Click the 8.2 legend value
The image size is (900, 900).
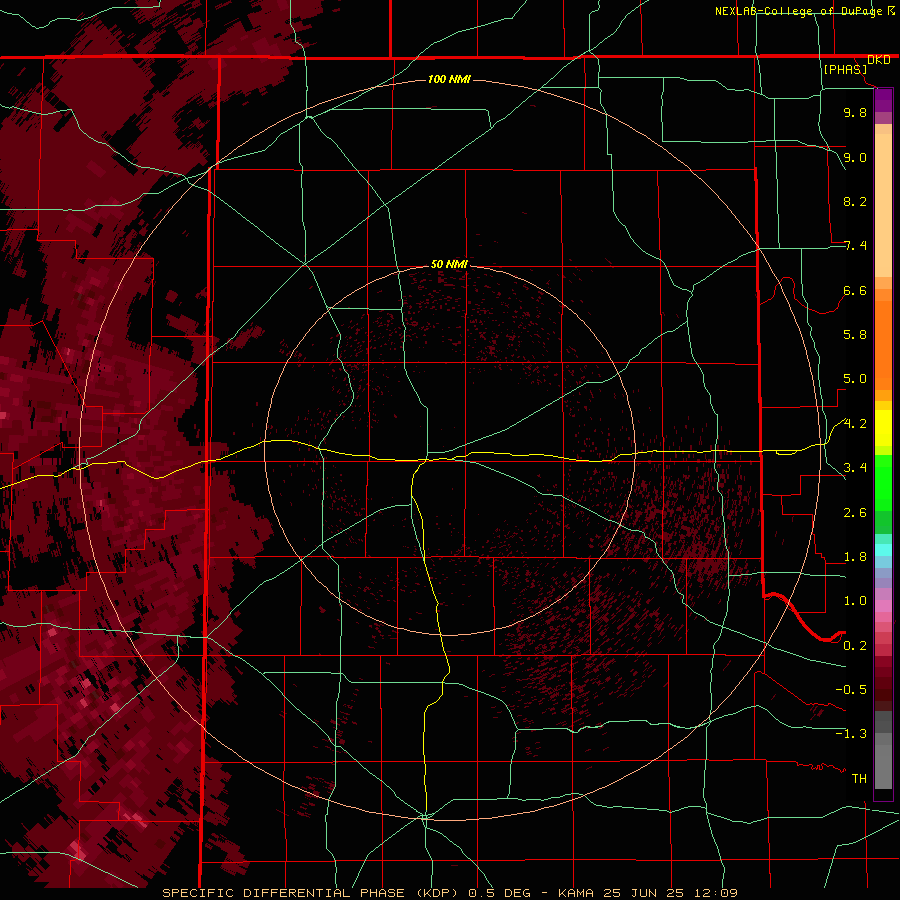(x=855, y=201)
